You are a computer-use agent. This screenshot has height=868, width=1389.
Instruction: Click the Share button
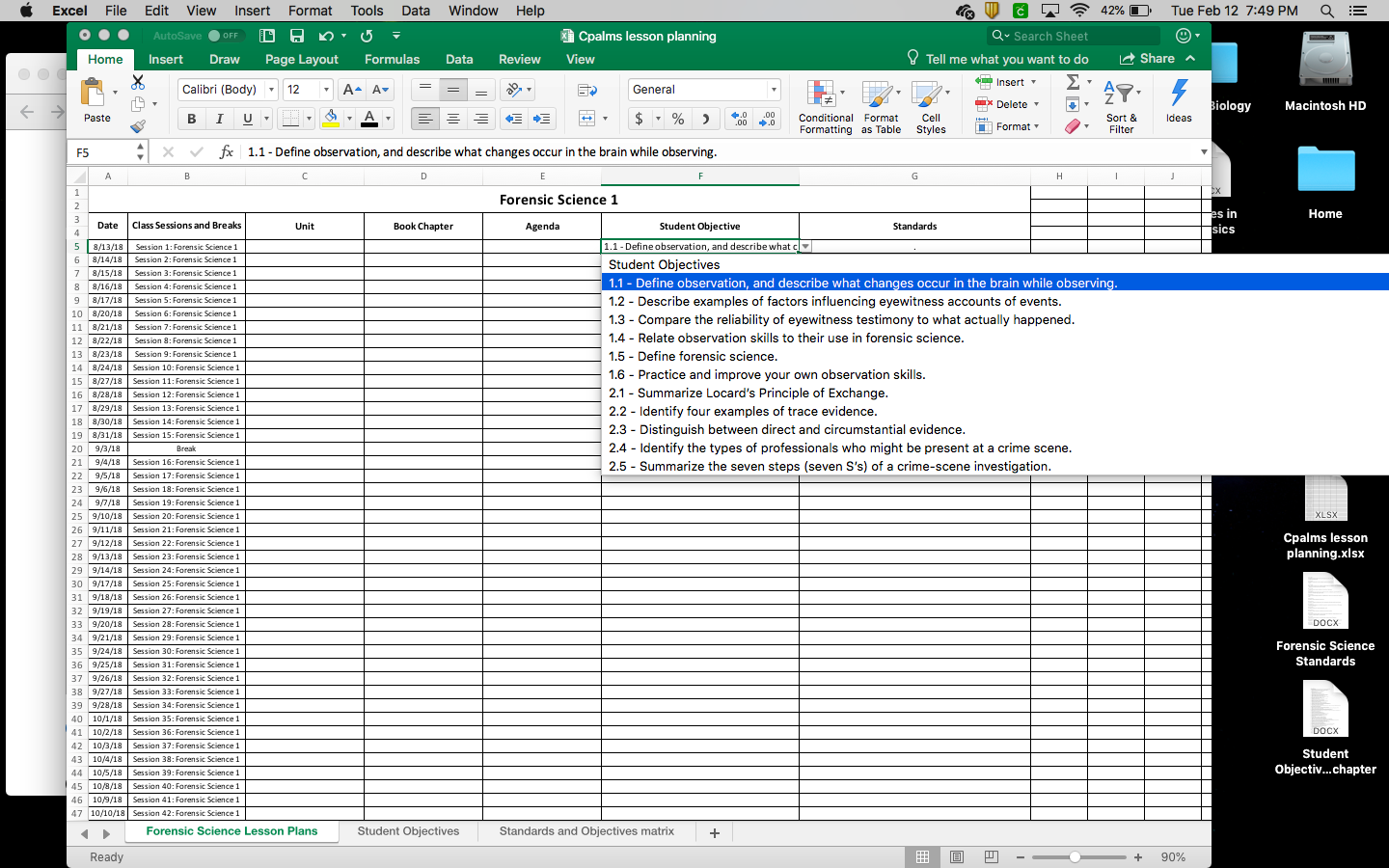(x=1147, y=59)
